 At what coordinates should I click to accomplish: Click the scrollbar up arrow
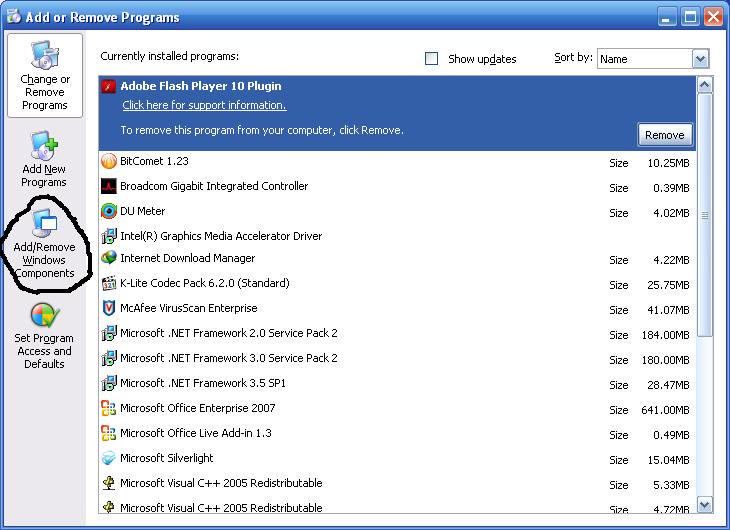coord(704,85)
